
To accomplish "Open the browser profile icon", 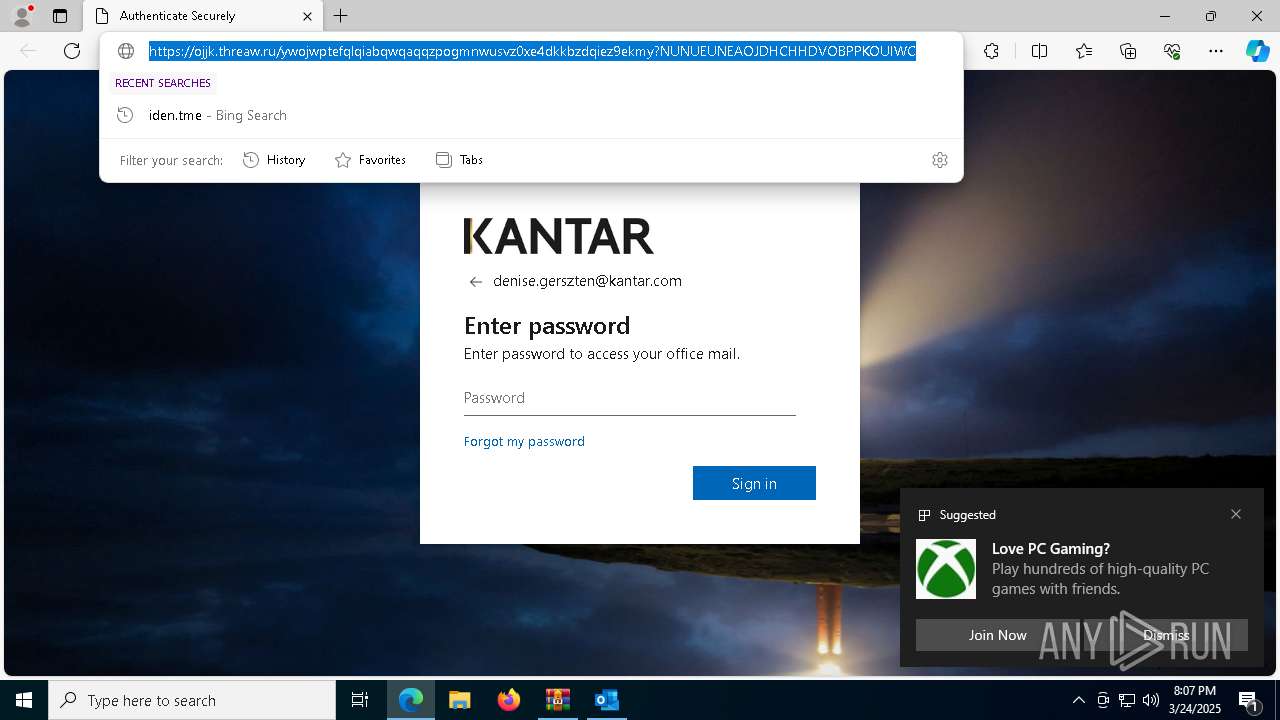I will click(22, 16).
